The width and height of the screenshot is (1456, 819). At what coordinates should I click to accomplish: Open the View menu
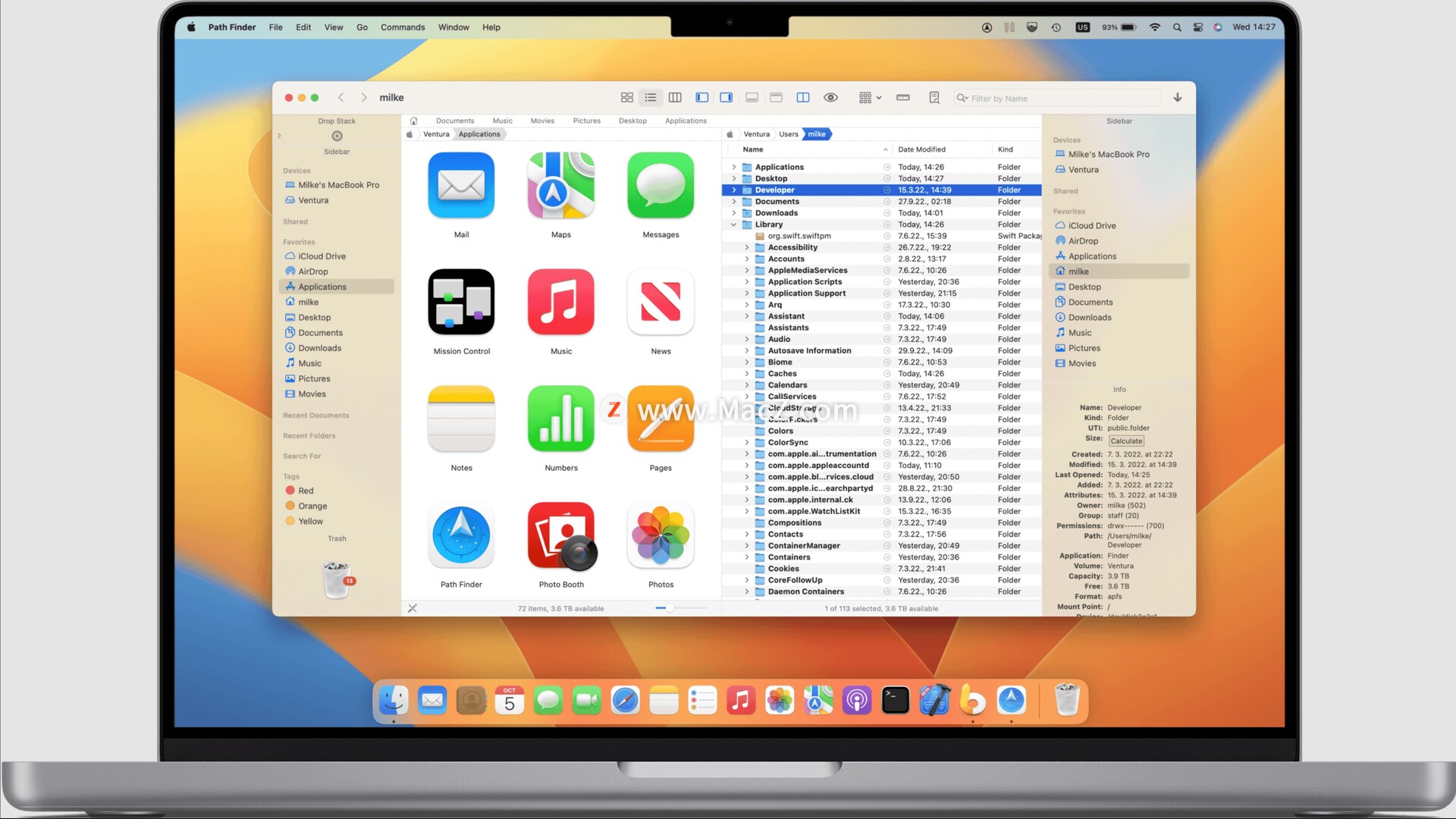click(334, 27)
